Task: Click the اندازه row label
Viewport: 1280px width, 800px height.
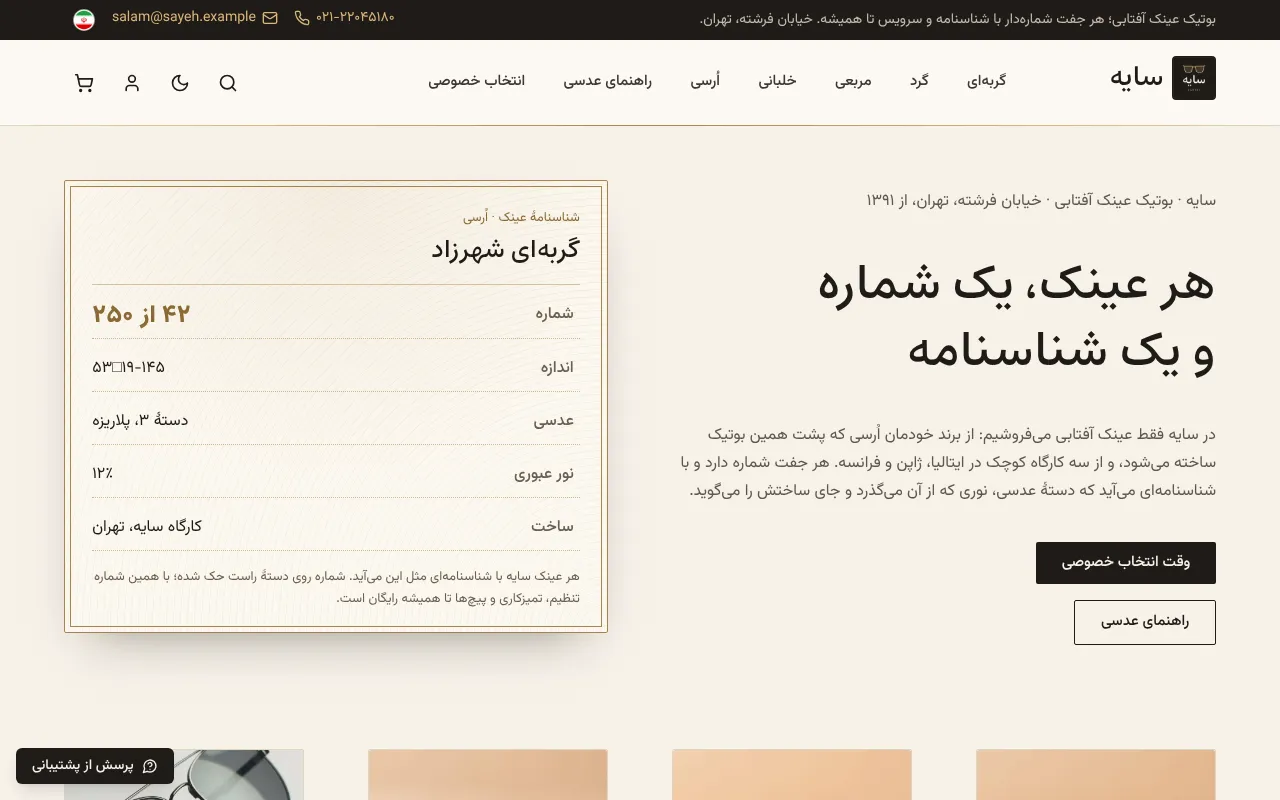Action: [x=557, y=367]
